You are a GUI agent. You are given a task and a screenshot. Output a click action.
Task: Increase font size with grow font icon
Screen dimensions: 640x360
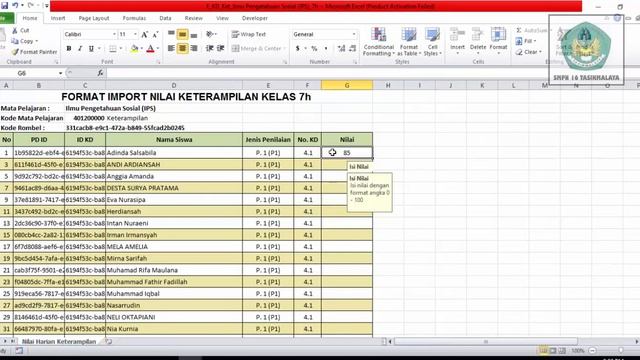tap(144, 35)
